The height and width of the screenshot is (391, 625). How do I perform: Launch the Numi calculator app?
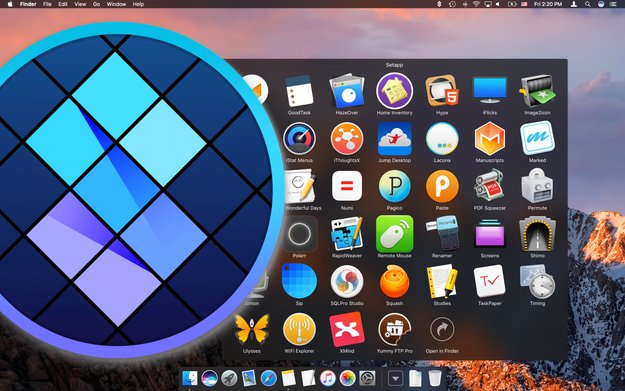[x=347, y=186]
